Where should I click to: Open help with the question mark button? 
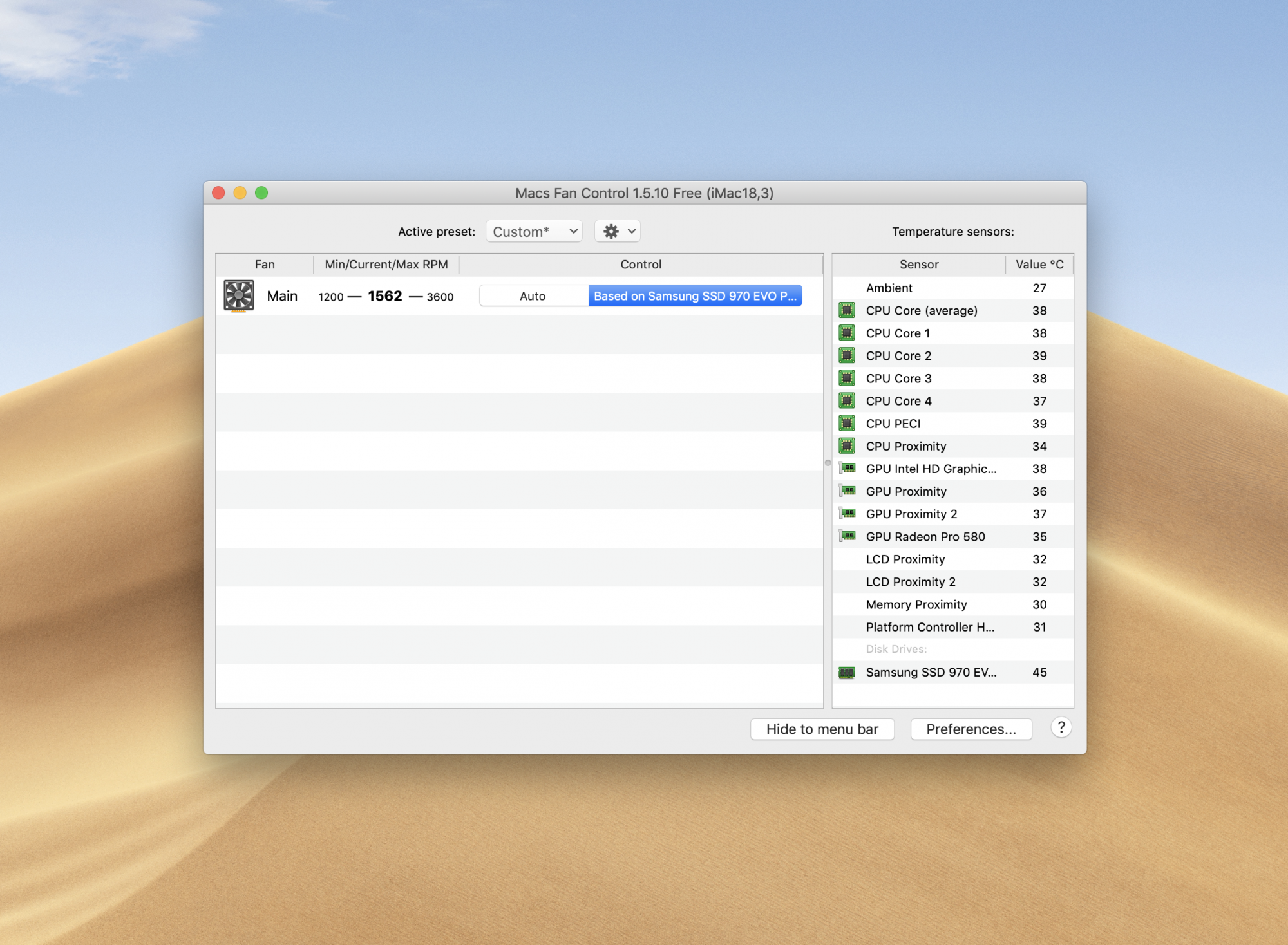coord(1061,728)
